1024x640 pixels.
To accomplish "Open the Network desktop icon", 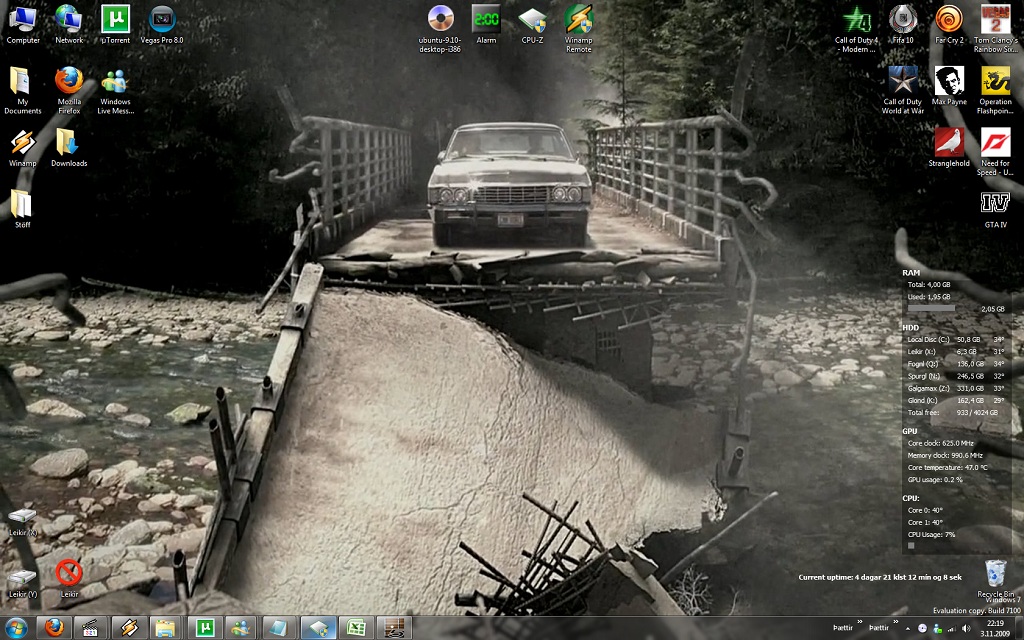I will [x=69, y=25].
